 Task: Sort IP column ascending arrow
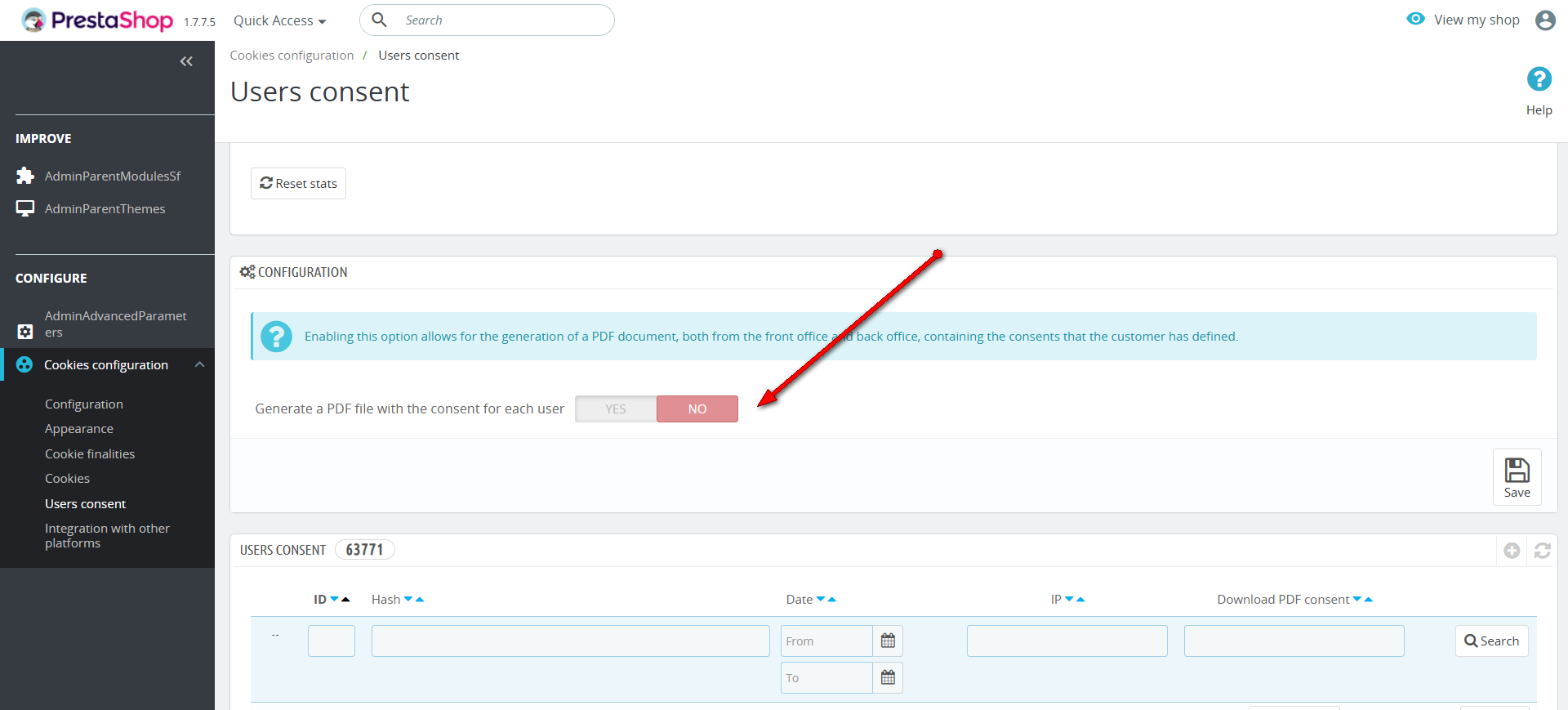click(1080, 600)
